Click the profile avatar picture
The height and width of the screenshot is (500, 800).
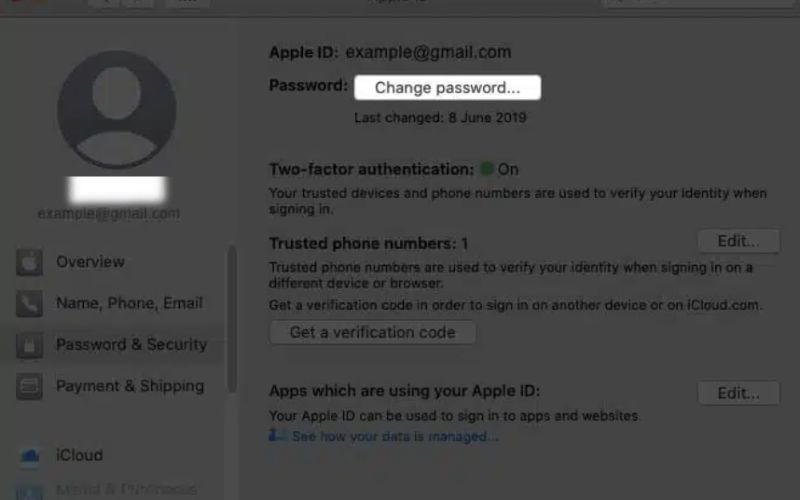(117, 109)
